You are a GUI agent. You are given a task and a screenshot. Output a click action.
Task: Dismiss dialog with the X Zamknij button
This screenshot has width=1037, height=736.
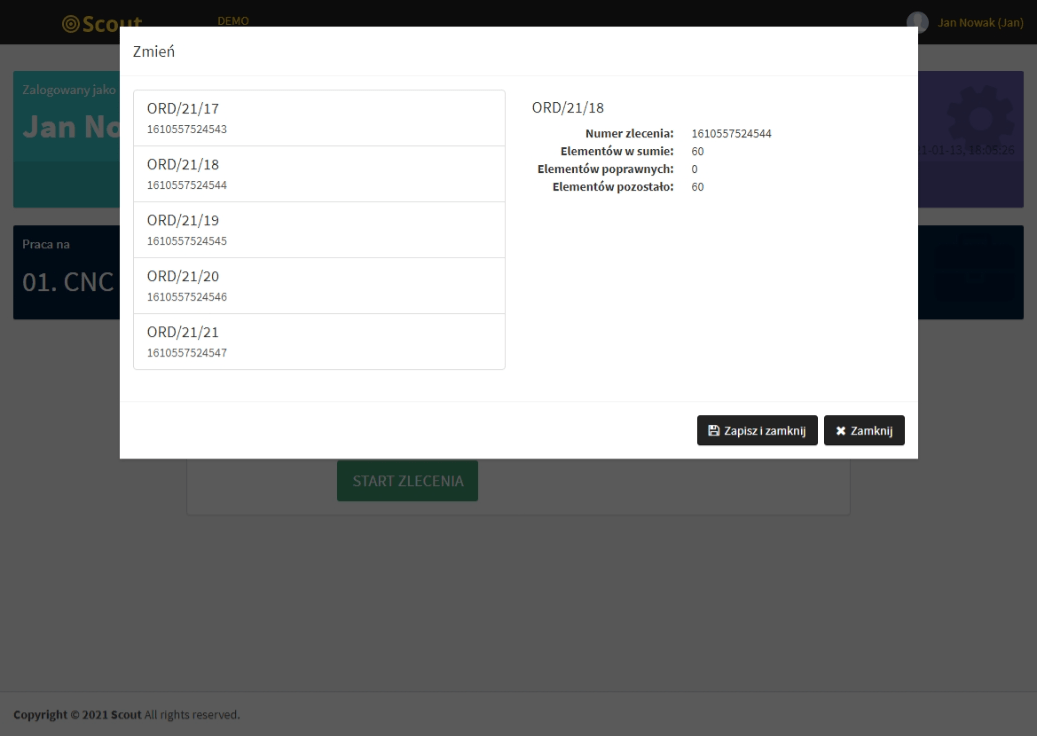pyautogui.click(x=864, y=430)
